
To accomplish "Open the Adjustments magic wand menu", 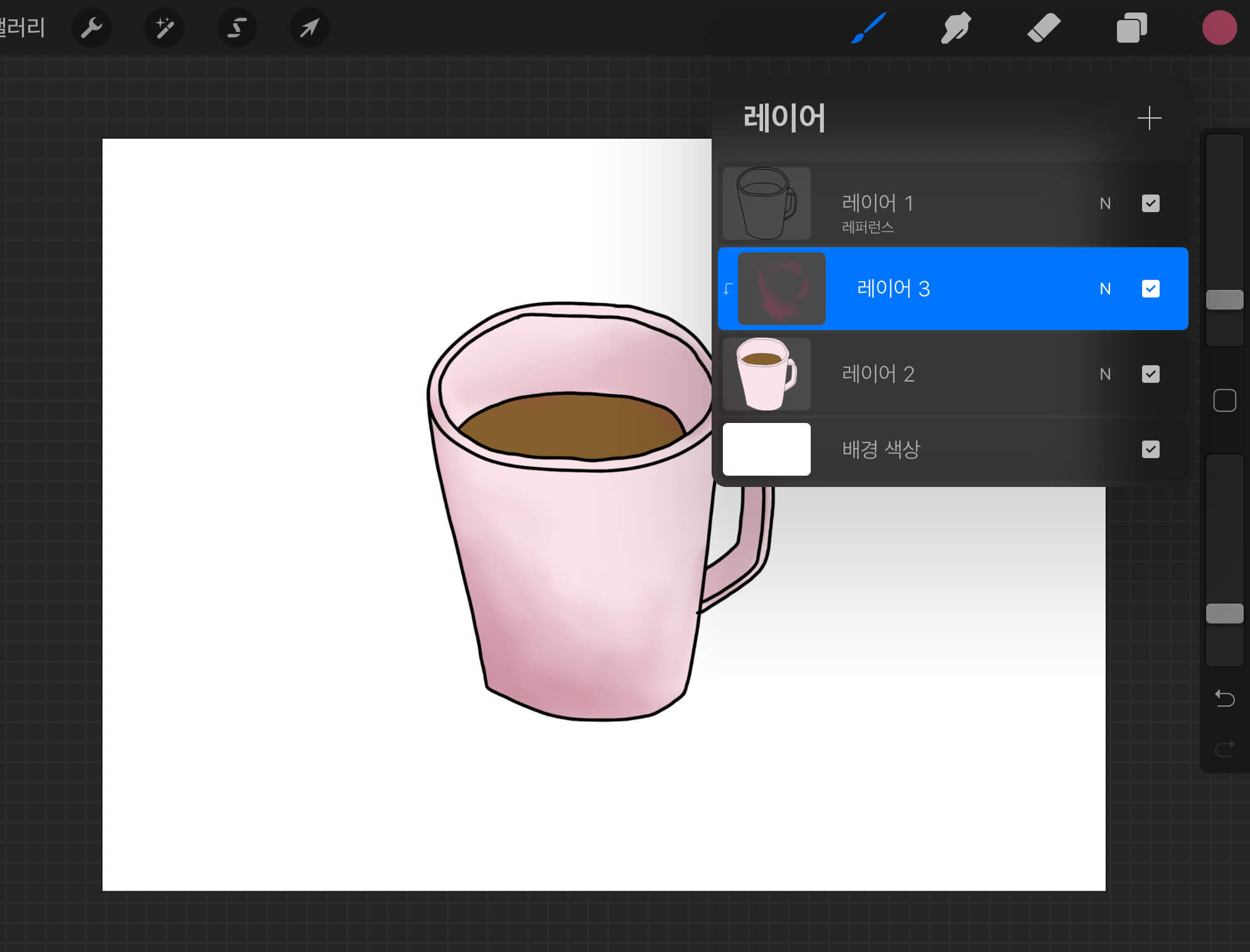I will 164,28.
